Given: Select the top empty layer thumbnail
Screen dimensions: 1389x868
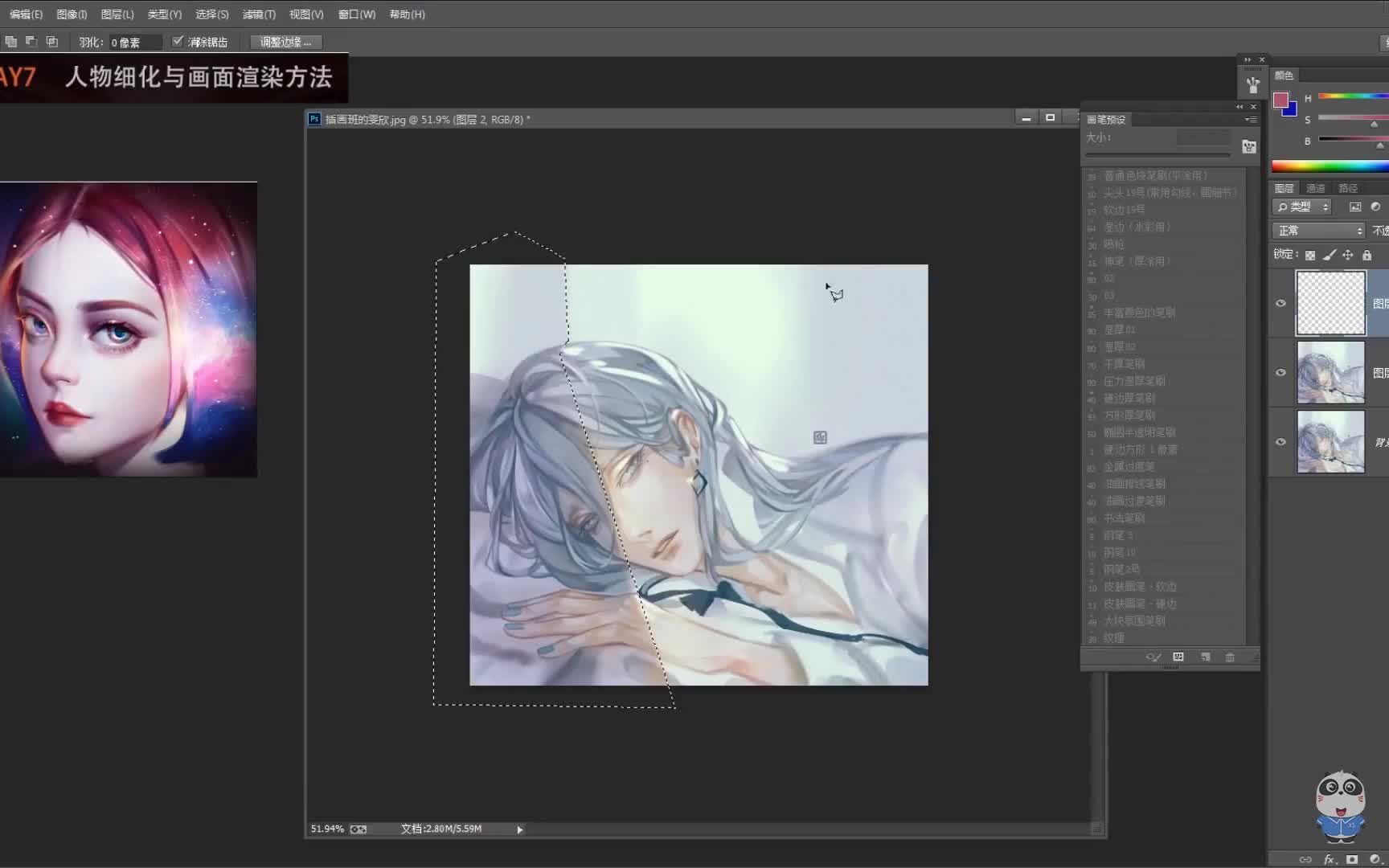Looking at the screenshot, I should coord(1330,303).
